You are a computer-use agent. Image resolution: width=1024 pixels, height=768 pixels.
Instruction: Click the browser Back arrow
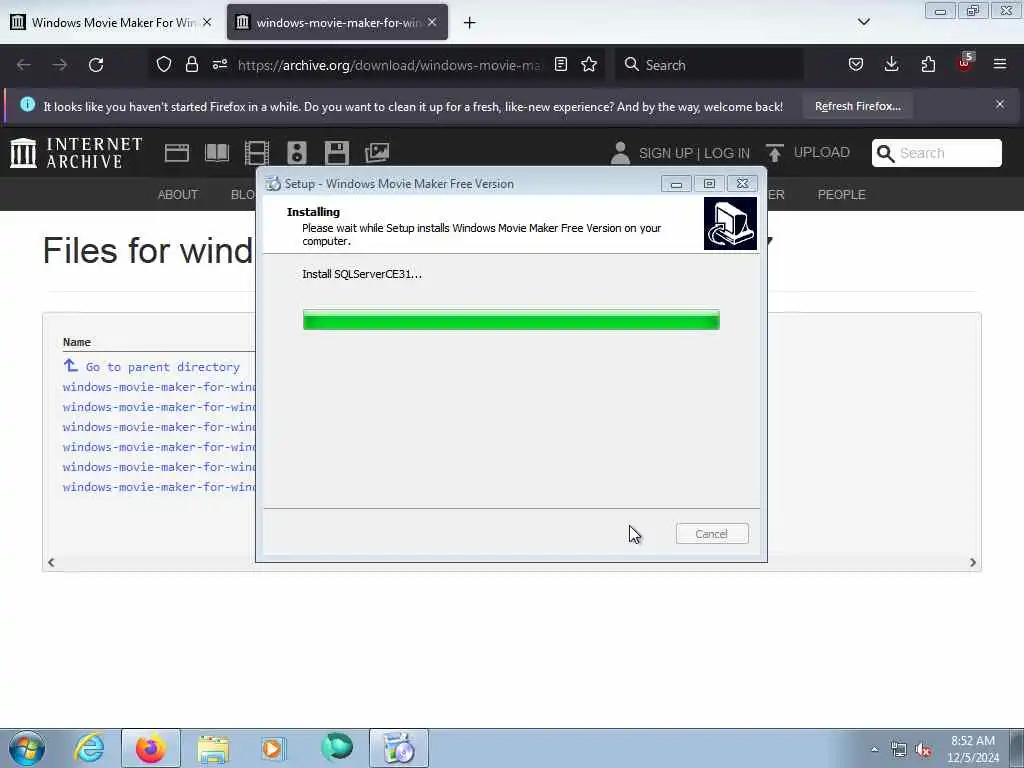point(24,65)
